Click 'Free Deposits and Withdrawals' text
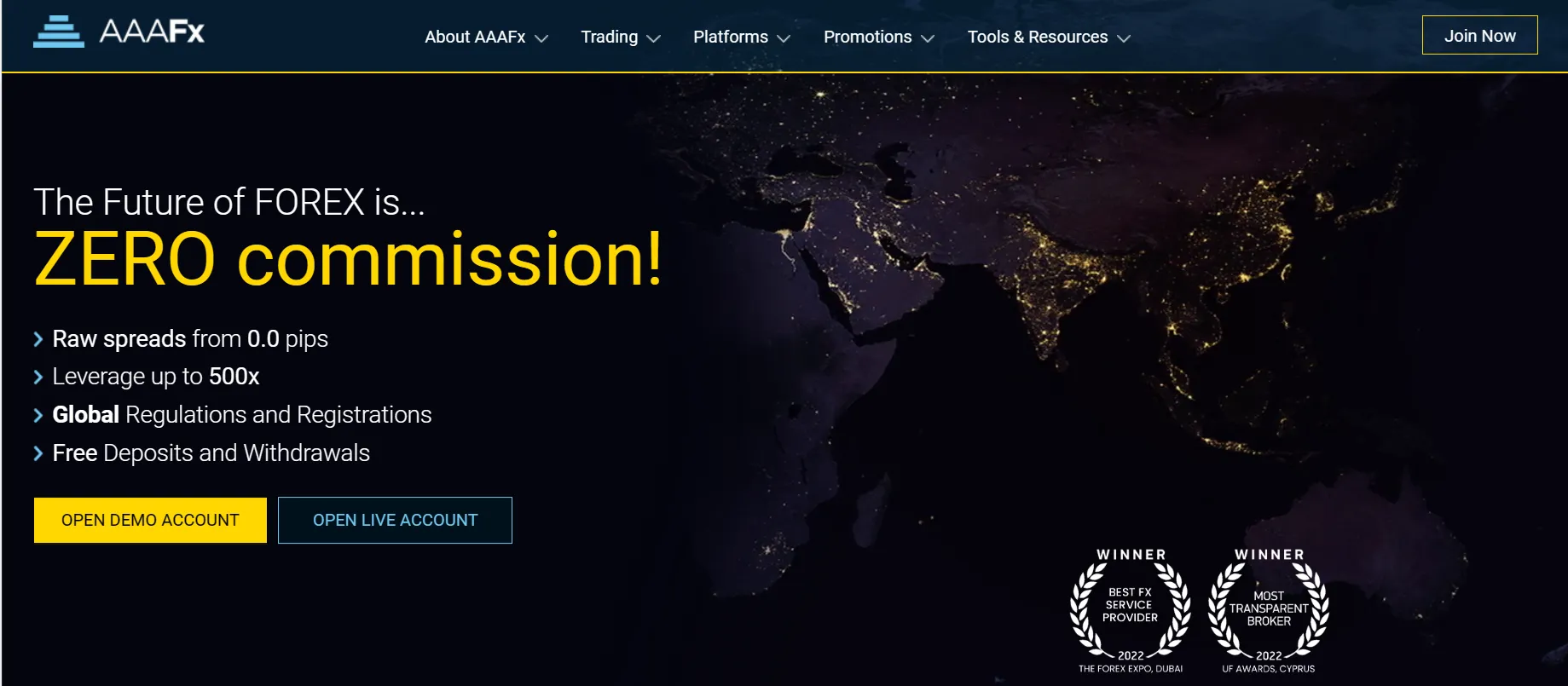Image resolution: width=1568 pixels, height=686 pixels. point(211,453)
